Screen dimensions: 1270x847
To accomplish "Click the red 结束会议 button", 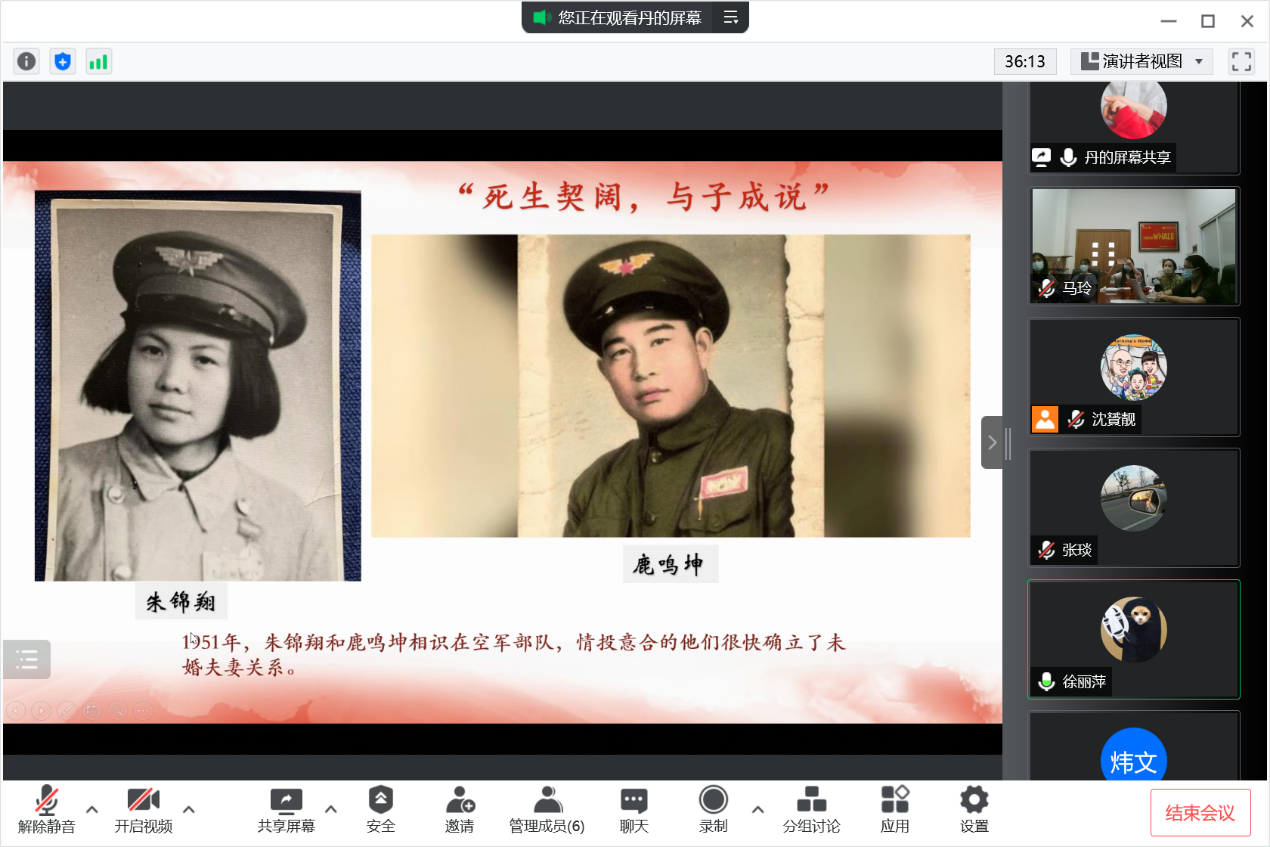I will point(1200,813).
